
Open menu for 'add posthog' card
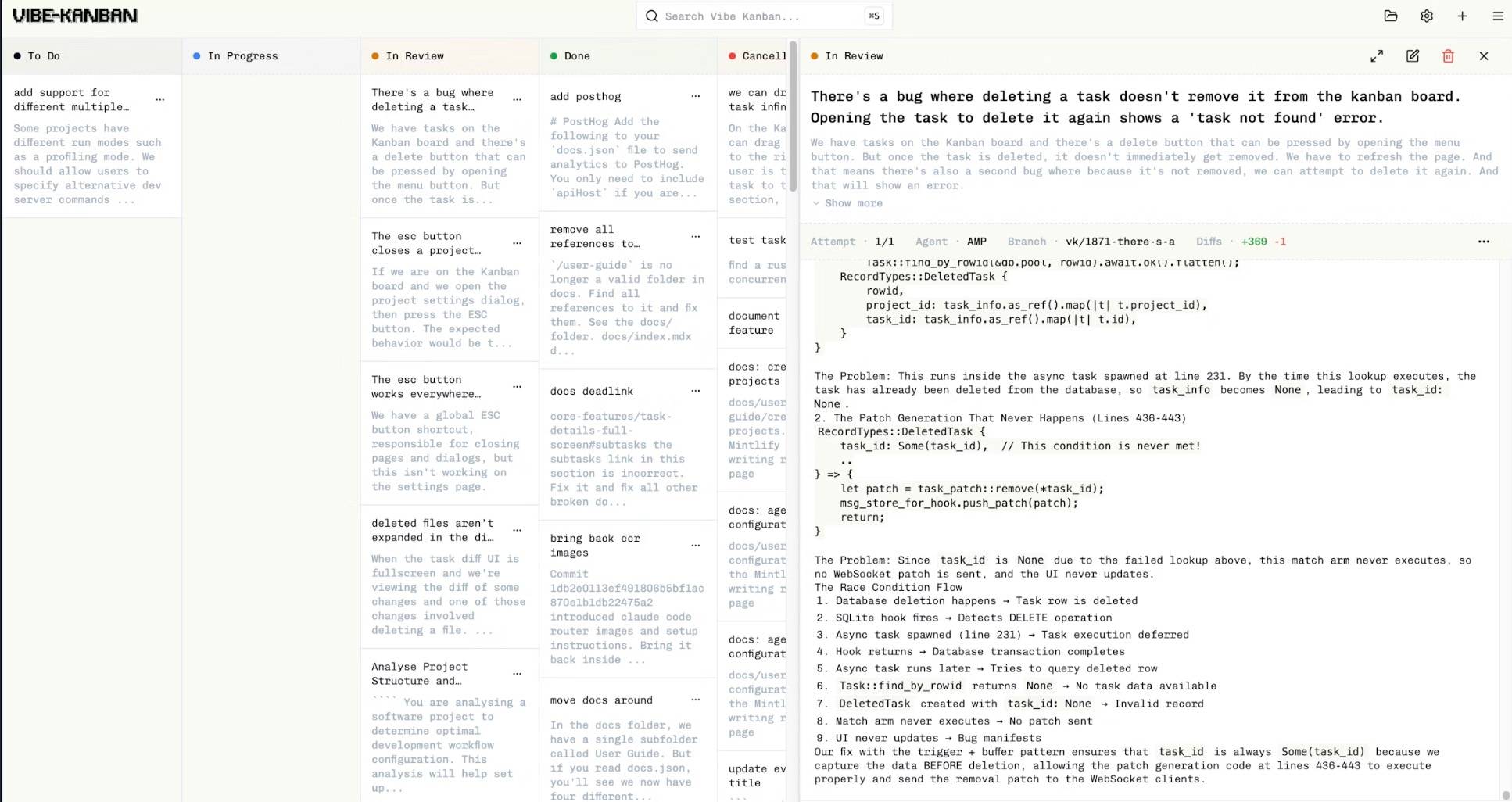(695, 96)
